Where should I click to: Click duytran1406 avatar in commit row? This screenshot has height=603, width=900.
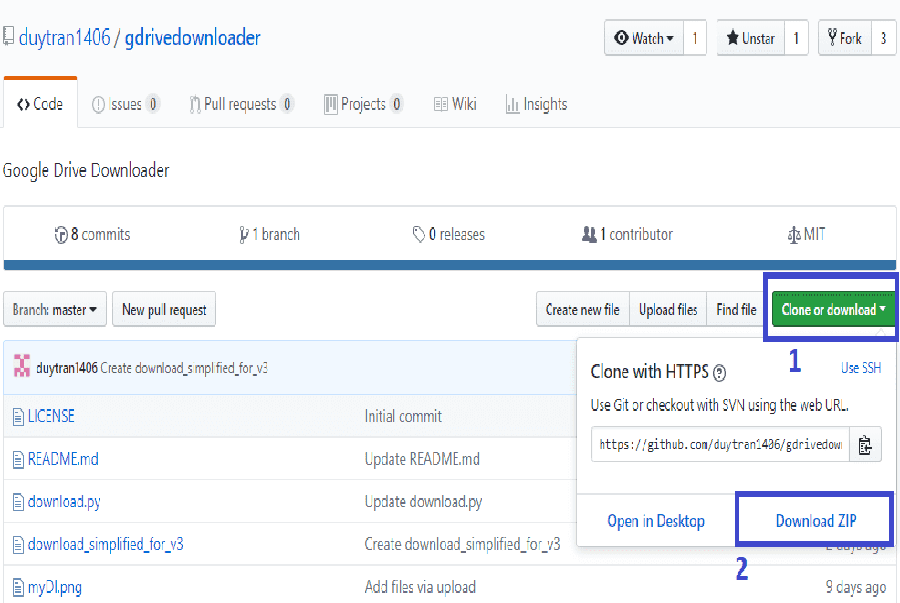point(21,367)
